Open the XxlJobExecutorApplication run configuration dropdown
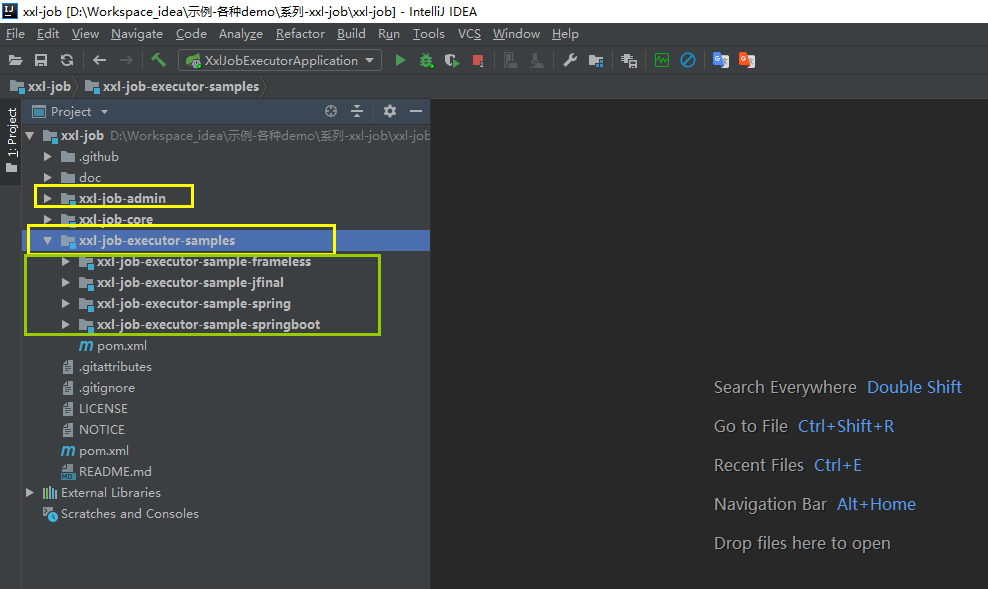This screenshot has width=988, height=589. (280, 60)
